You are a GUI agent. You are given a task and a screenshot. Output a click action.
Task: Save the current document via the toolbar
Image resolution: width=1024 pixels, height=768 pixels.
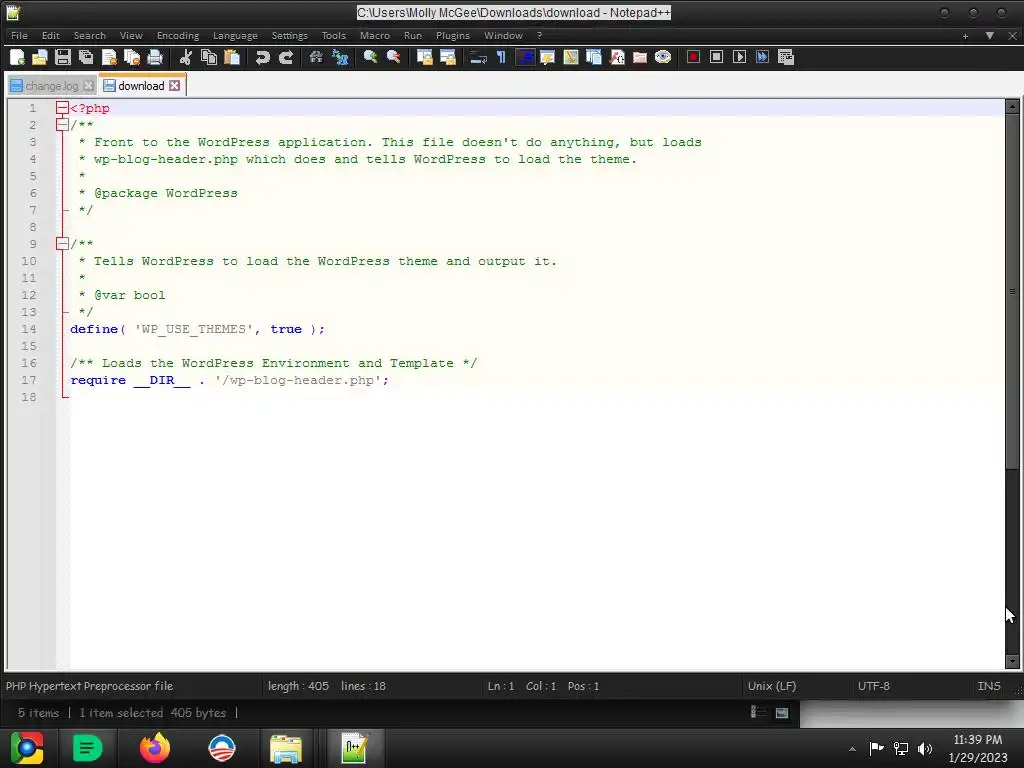click(x=63, y=57)
